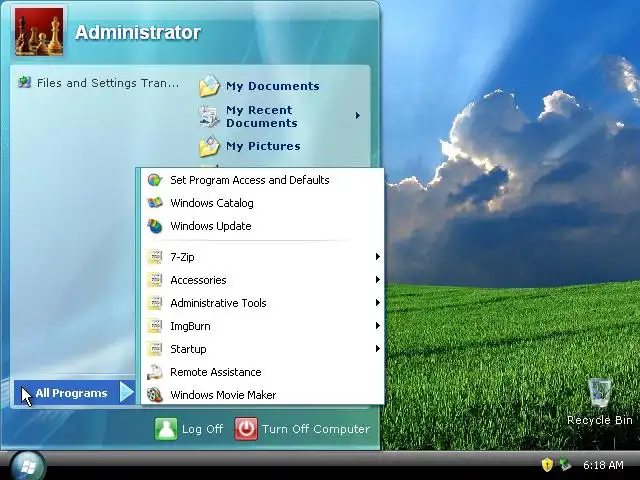640x480 pixels.
Task: Click the chess pieces user account picture
Action: [39, 31]
